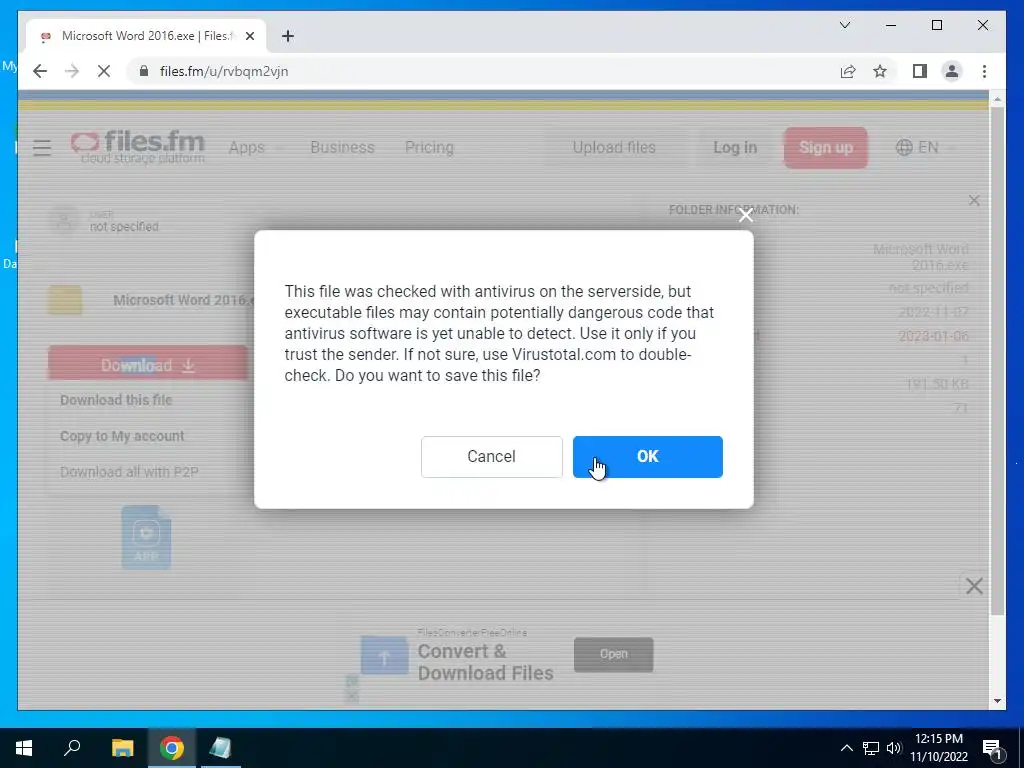
Task: Click the red Download button
Action: click(148, 364)
